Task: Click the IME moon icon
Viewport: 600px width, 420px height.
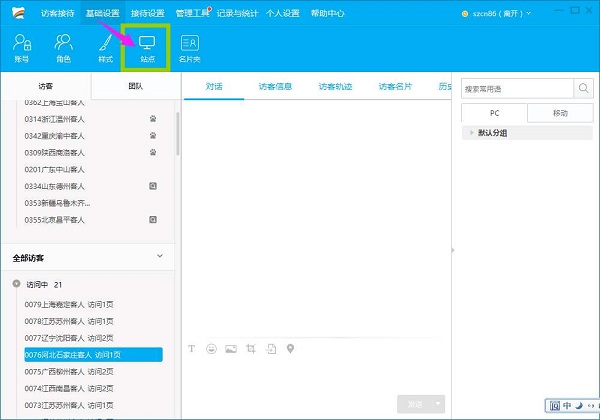Action: point(579,405)
